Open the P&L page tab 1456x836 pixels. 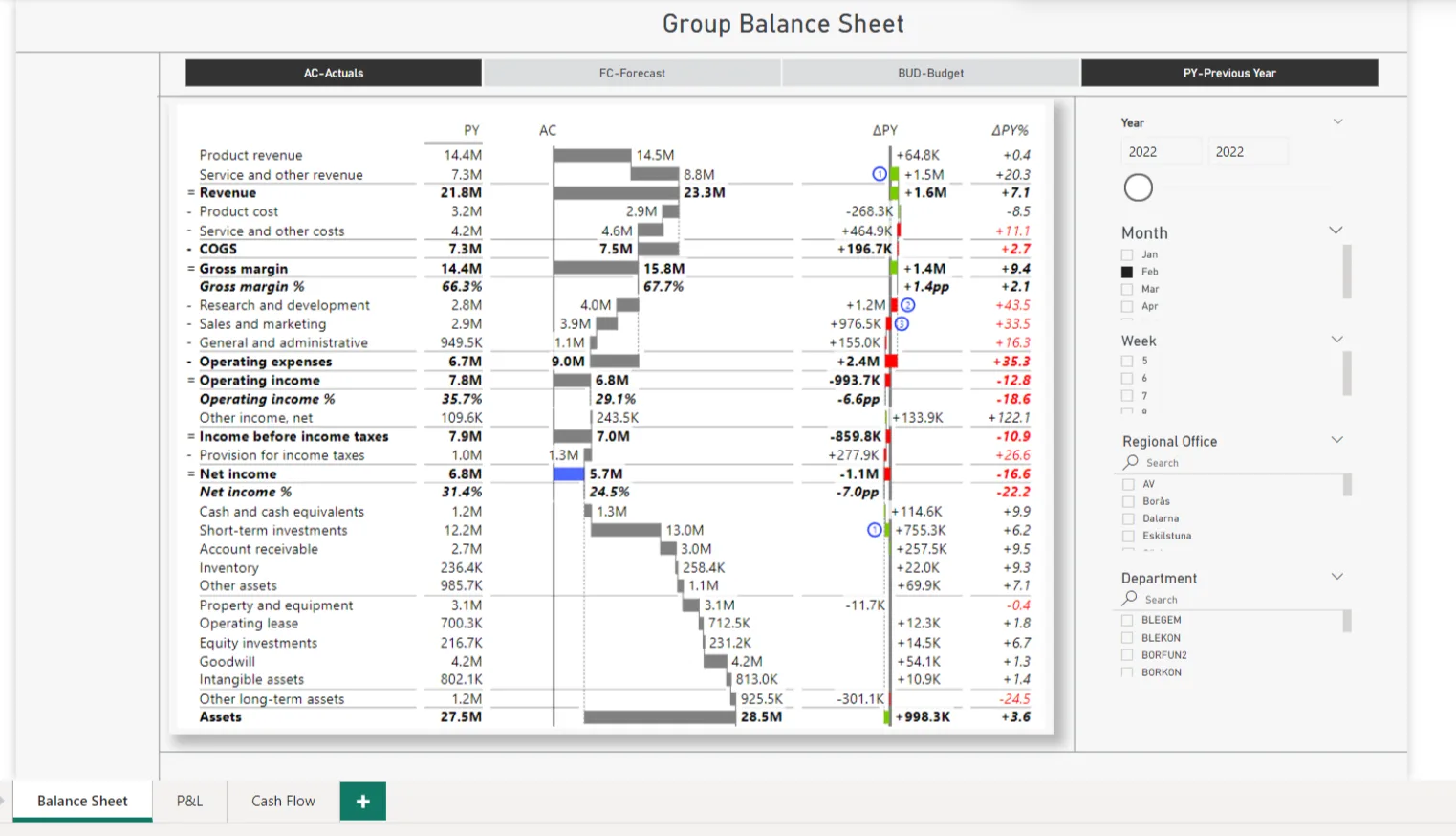pyautogui.click(x=189, y=802)
